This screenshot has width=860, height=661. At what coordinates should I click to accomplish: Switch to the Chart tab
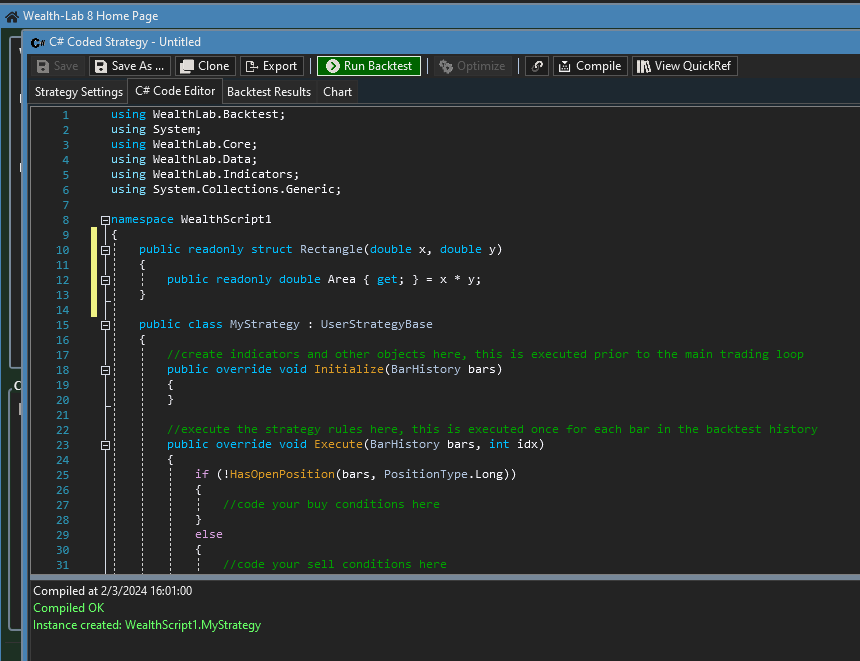[337, 92]
